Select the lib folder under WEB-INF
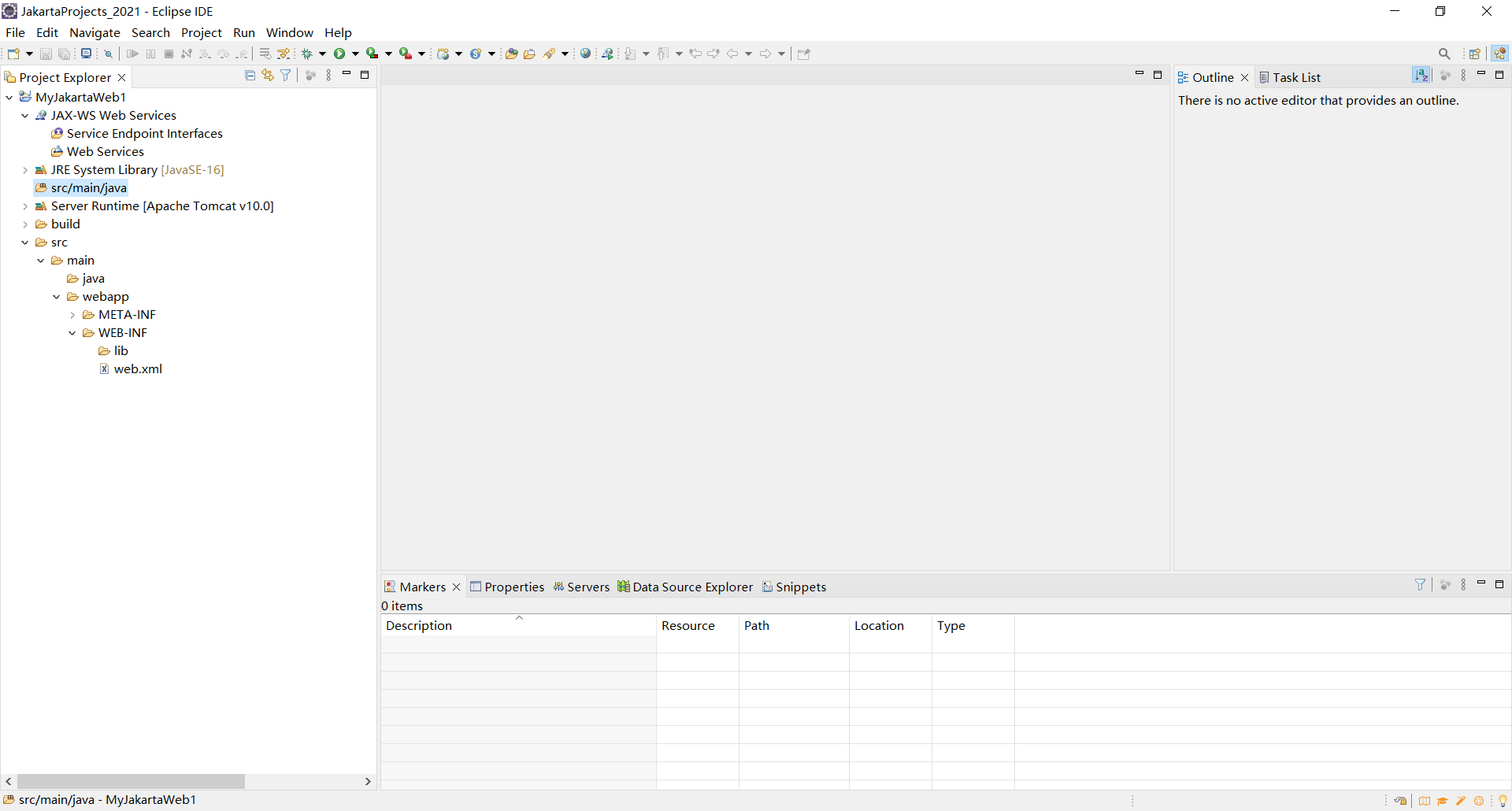This screenshot has height=811, width=1512. (113, 350)
